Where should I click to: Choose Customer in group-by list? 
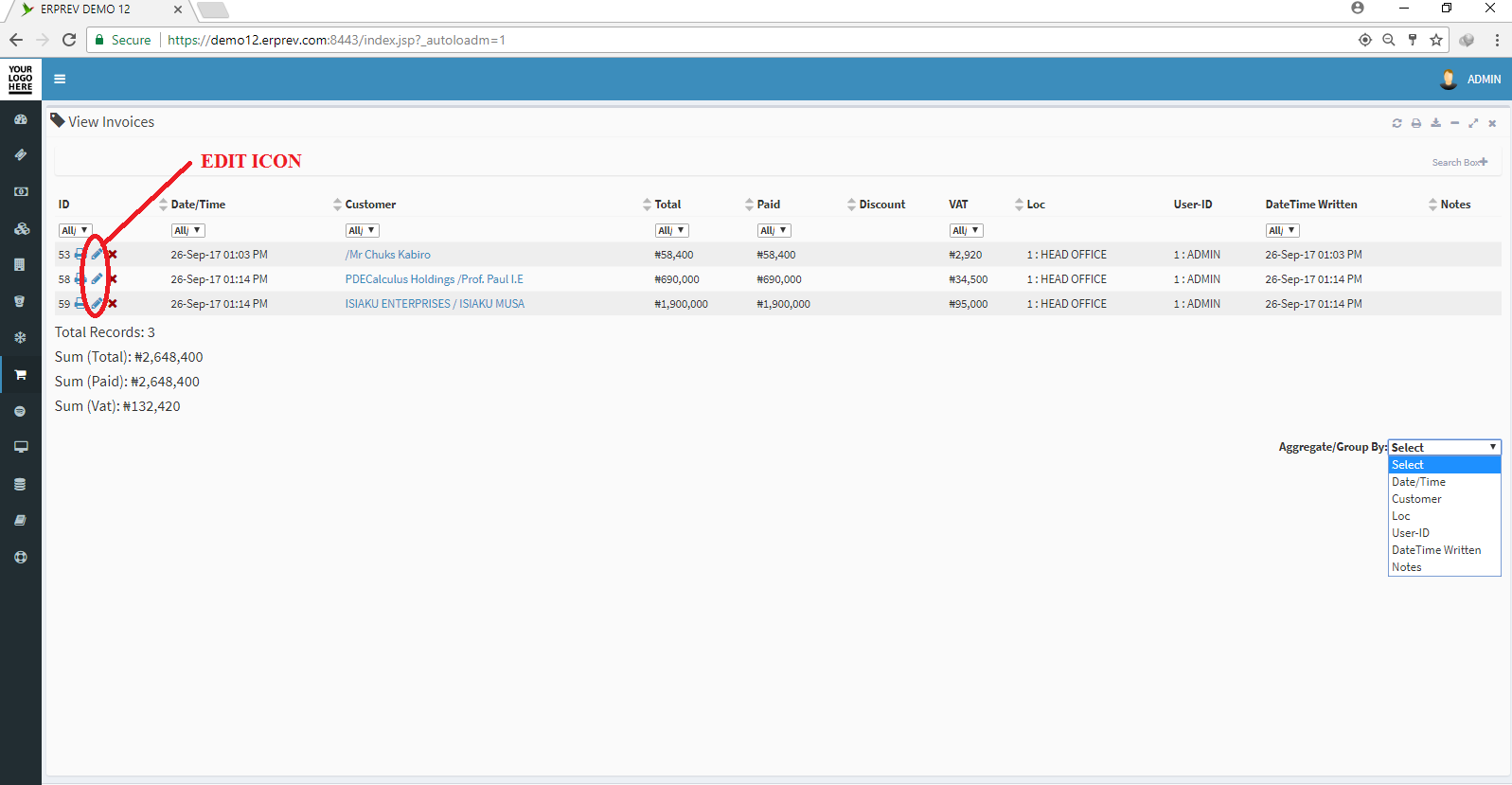[1444, 499]
